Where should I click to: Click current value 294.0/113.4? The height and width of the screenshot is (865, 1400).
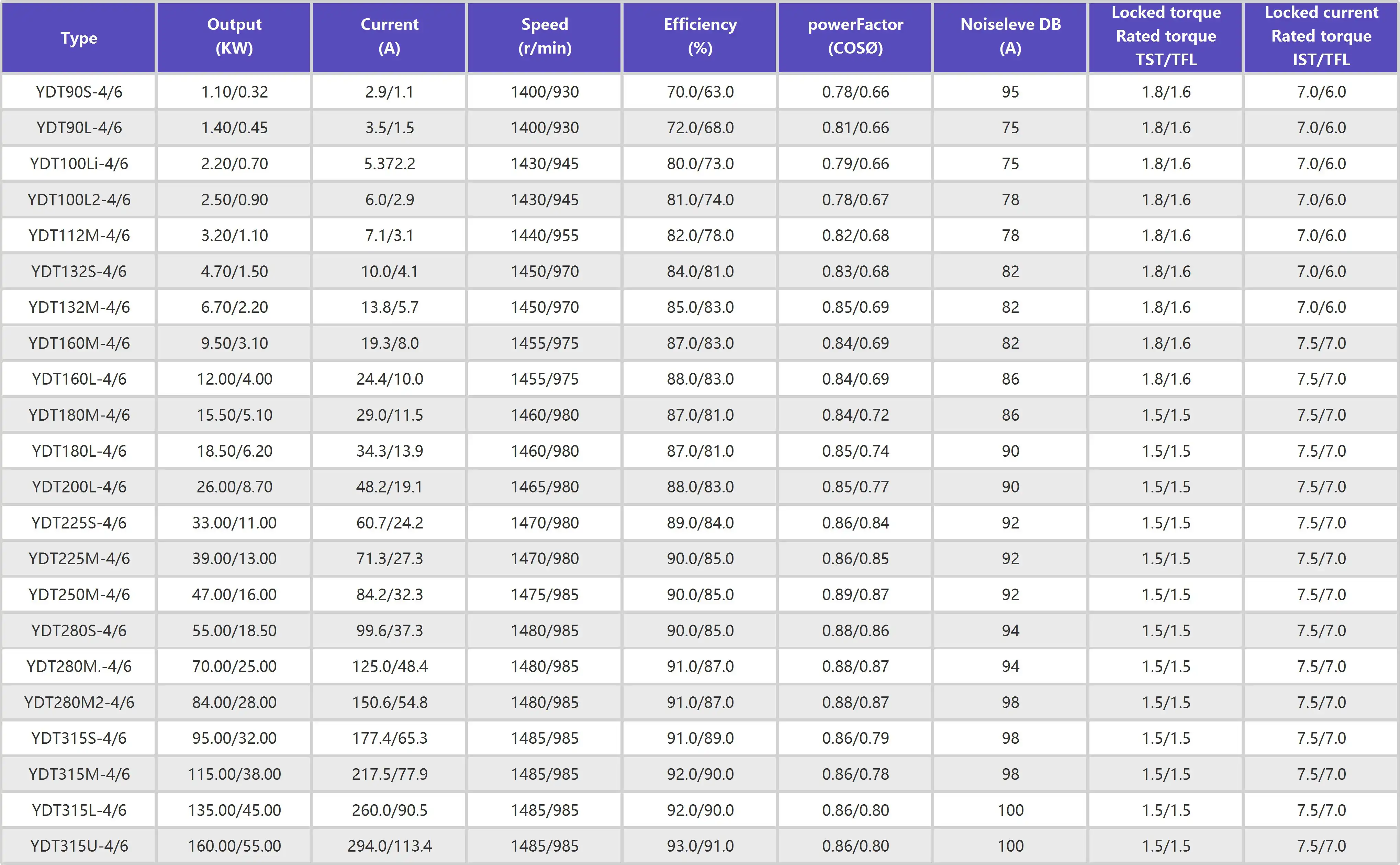pos(389,845)
